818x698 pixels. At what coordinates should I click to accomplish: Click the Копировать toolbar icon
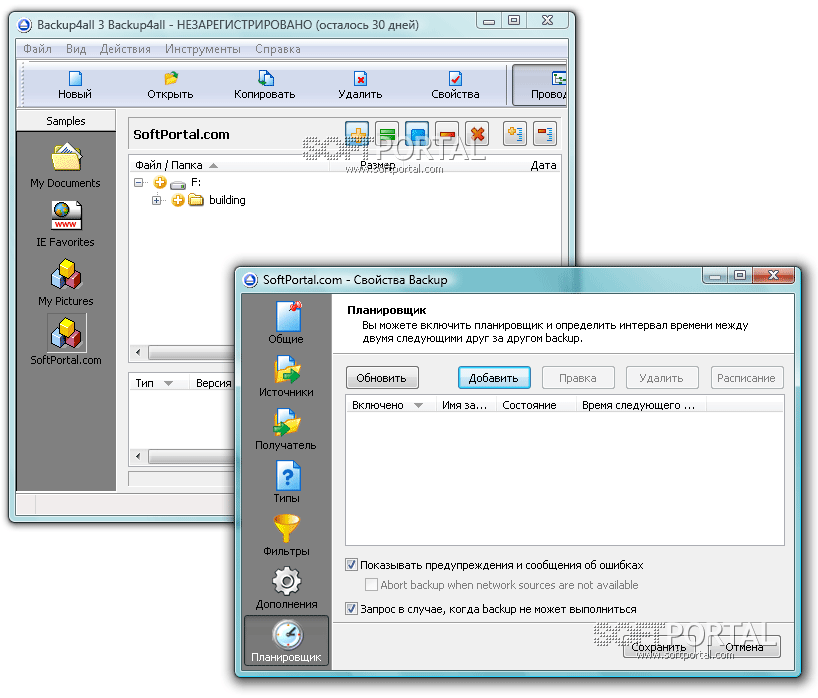tap(264, 86)
